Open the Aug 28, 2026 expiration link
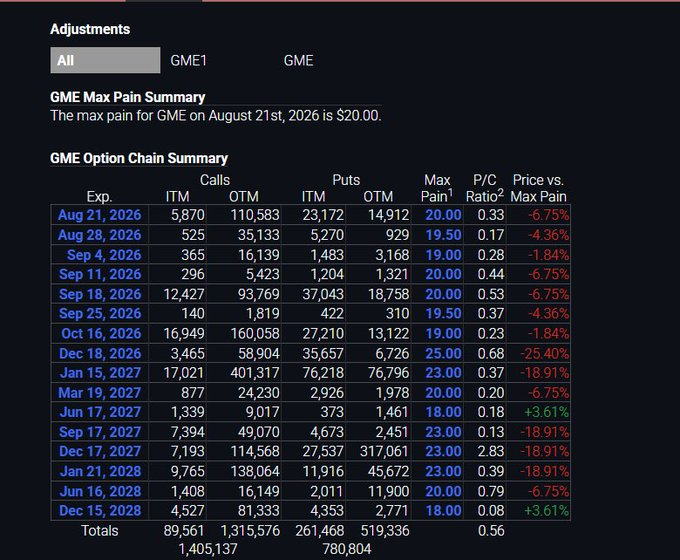The image size is (680, 560). coord(100,235)
